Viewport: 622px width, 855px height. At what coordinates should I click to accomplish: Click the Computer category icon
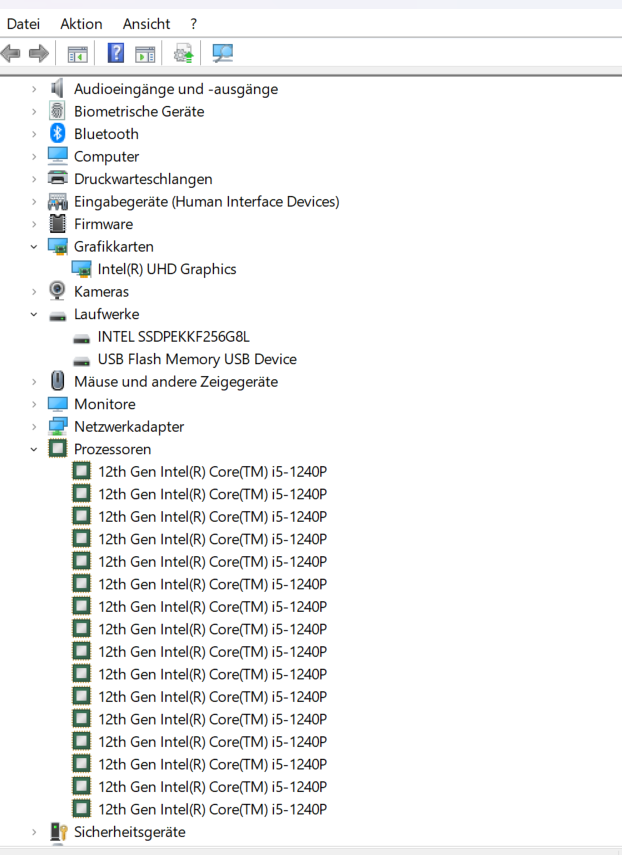[x=57, y=156]
